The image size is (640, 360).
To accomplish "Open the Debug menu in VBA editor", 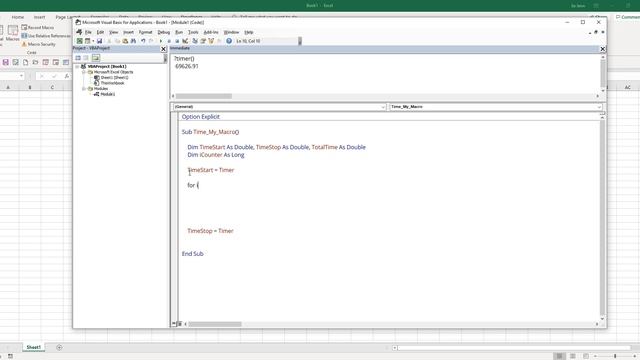I will (x=163, y=32).
